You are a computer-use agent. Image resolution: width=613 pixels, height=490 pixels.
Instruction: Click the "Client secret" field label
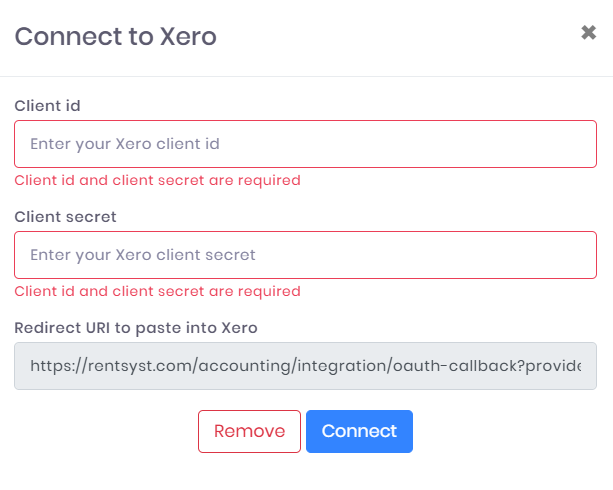tap(65, 216)
